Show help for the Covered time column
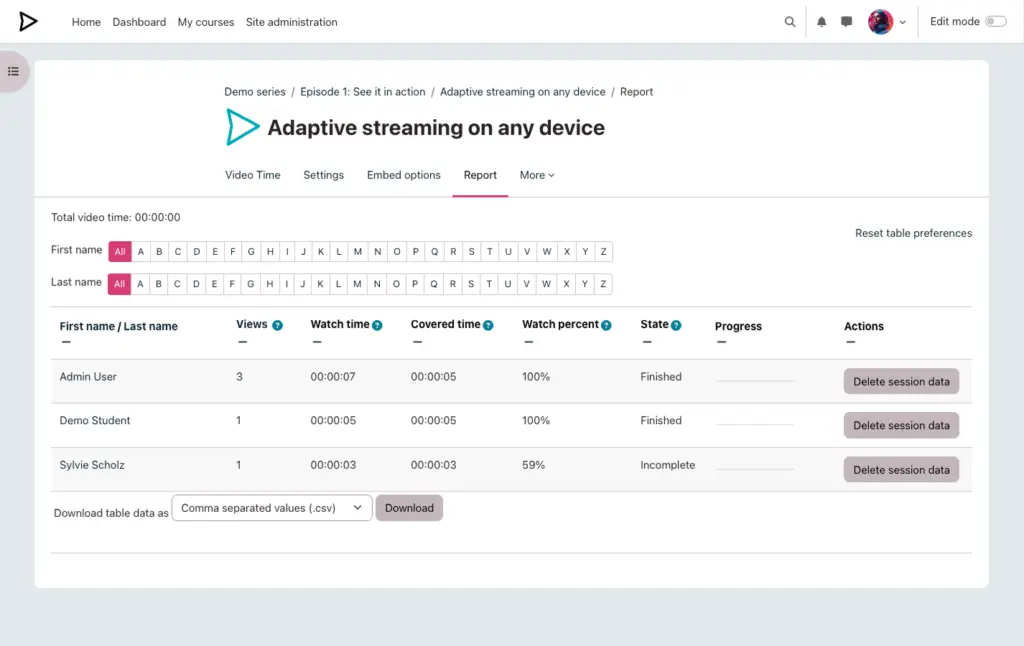Screen dimensions: 1024x646 (x=488, y=325)
